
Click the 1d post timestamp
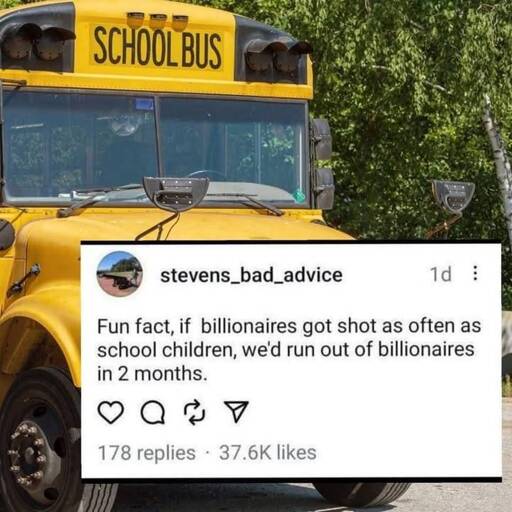pos(441,274)
